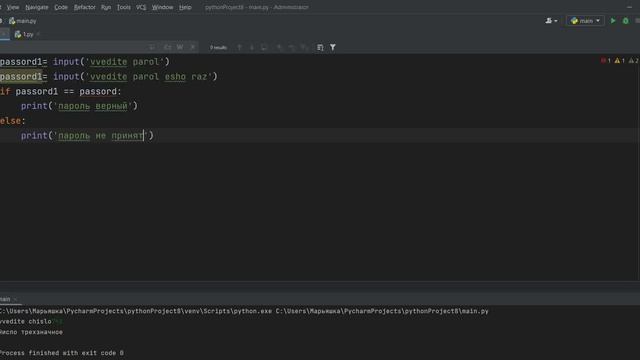
Task: Click the python.exe path in console output
Action: click(136, 311)
